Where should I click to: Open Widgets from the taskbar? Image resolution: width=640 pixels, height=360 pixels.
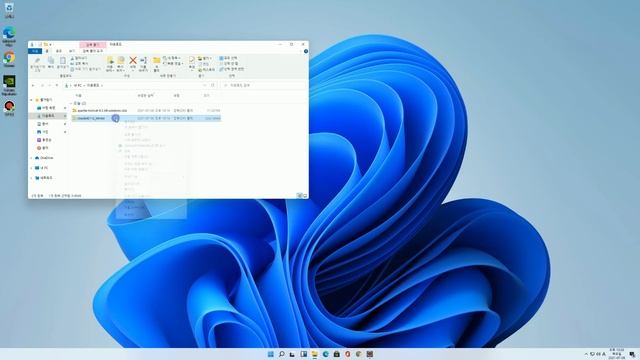pos(304,354)
